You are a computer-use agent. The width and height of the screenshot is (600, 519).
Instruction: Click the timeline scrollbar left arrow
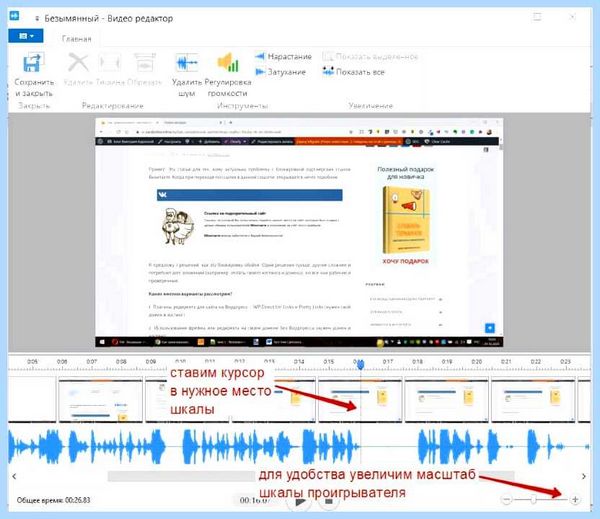[14, 477]
